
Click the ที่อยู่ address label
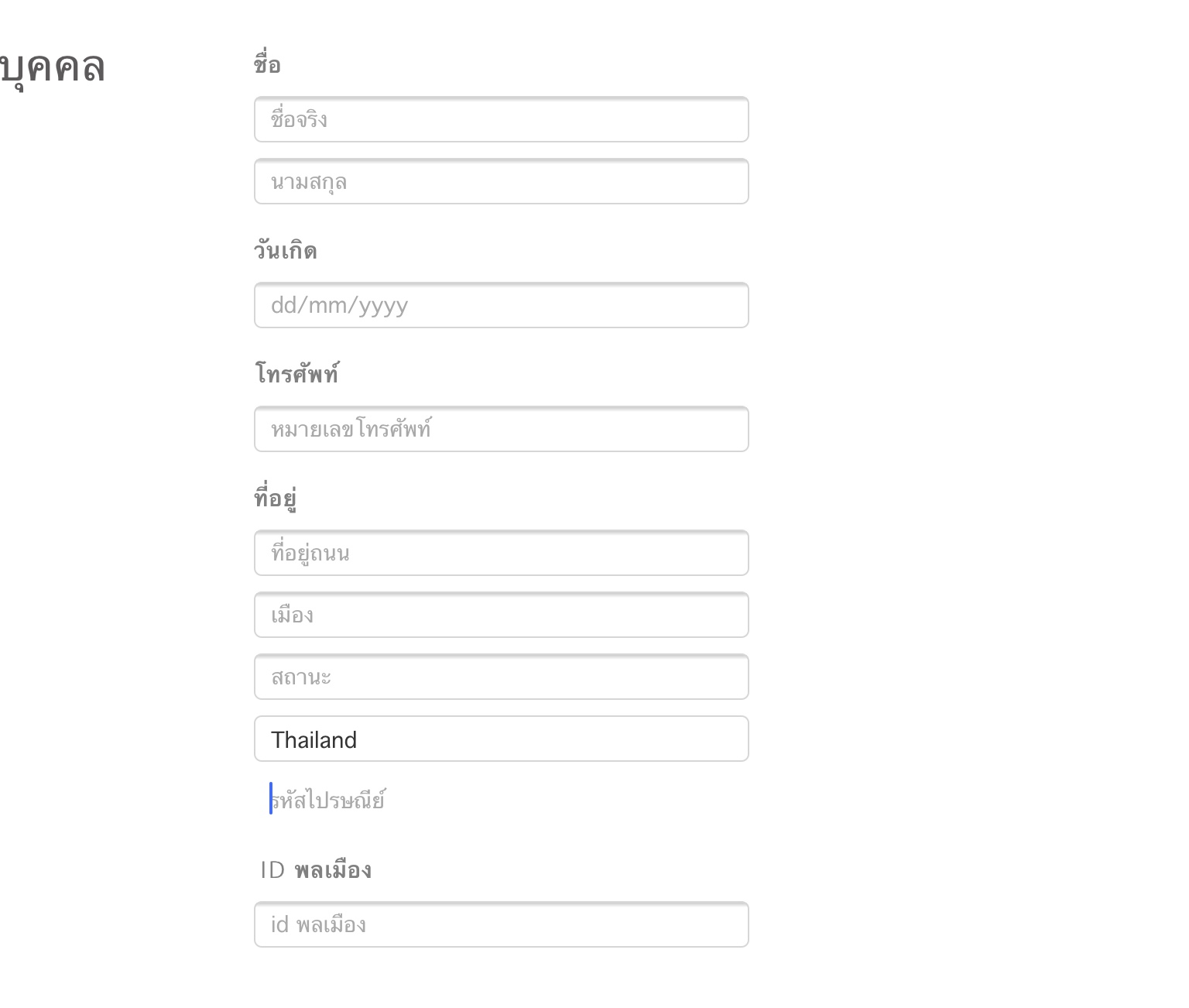pos(275,498)
